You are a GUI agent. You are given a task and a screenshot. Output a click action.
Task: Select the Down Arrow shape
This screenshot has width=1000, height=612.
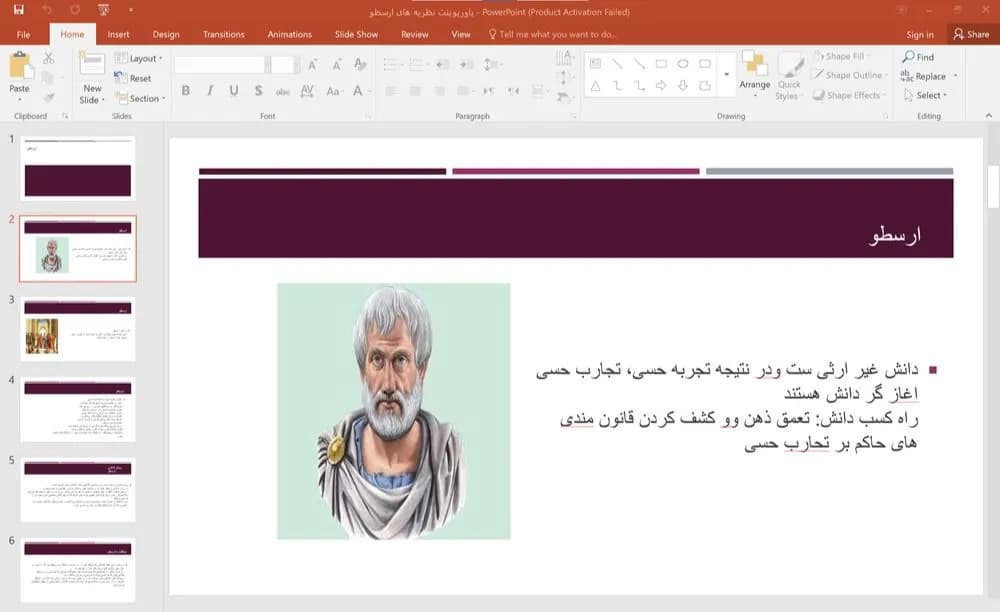coord(683,85)
